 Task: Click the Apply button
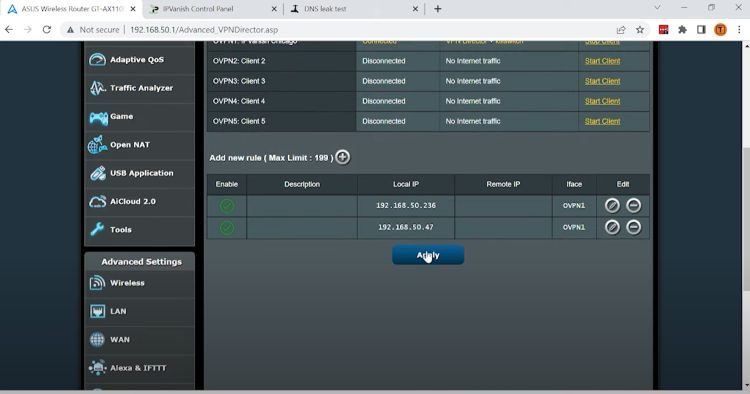(428, 255)
